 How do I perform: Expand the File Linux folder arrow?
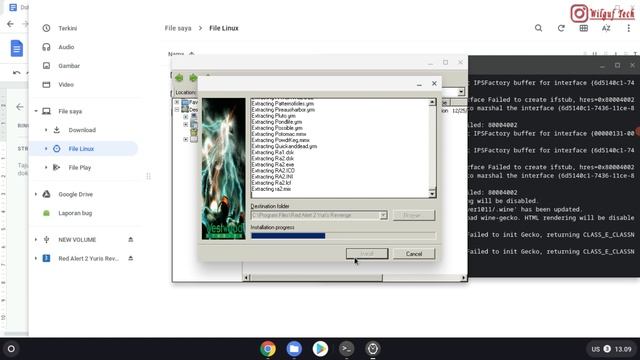tap(46, 149)
